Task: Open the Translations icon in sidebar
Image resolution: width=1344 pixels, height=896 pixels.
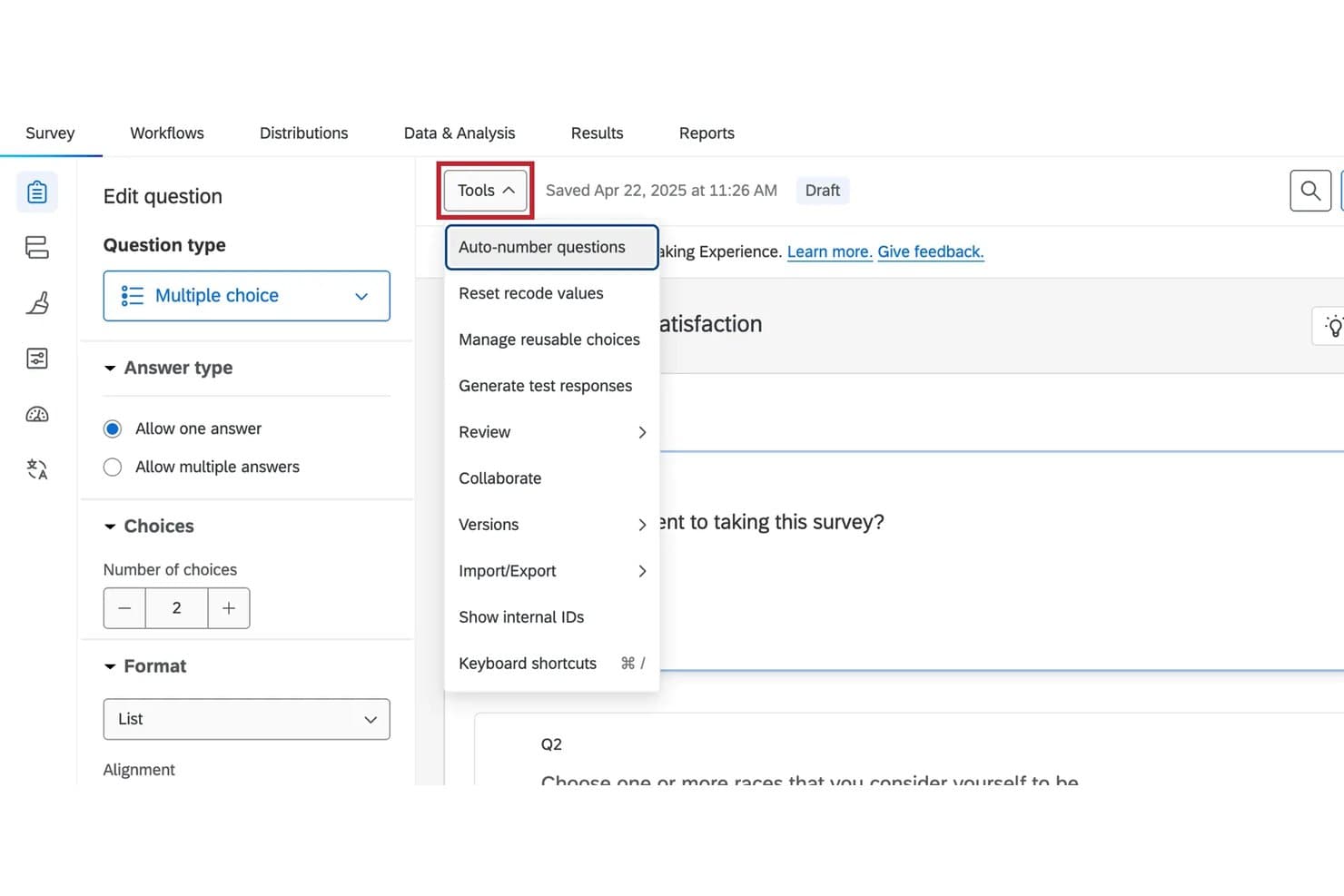Action: tap(37, 469)
